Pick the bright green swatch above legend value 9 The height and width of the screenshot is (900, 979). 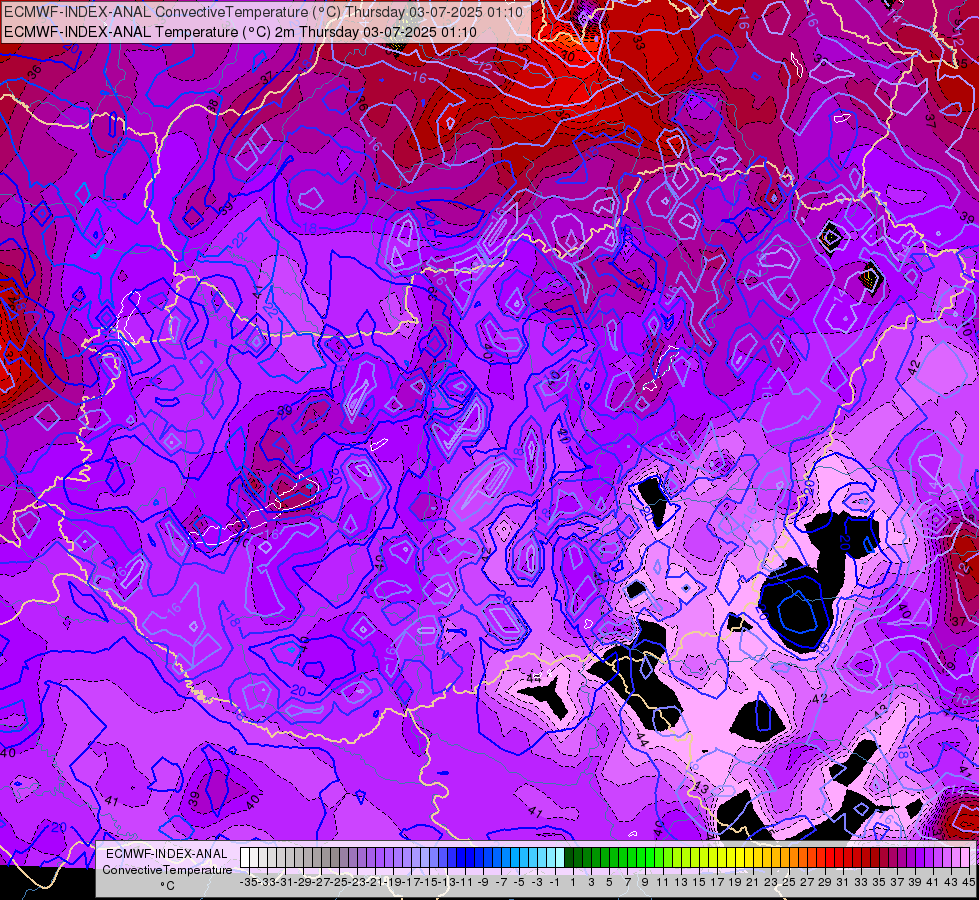641,857
